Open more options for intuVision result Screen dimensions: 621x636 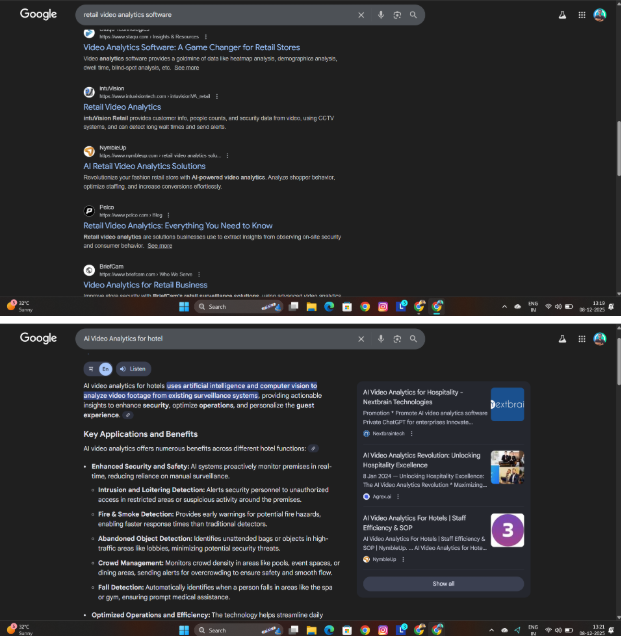click(217, 97)
